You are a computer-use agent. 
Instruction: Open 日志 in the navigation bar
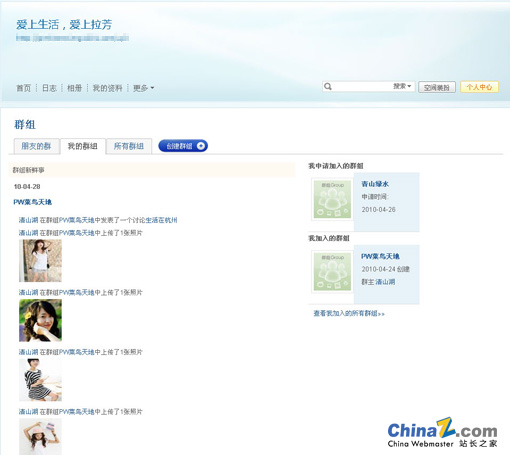click(x=49, y=88)
